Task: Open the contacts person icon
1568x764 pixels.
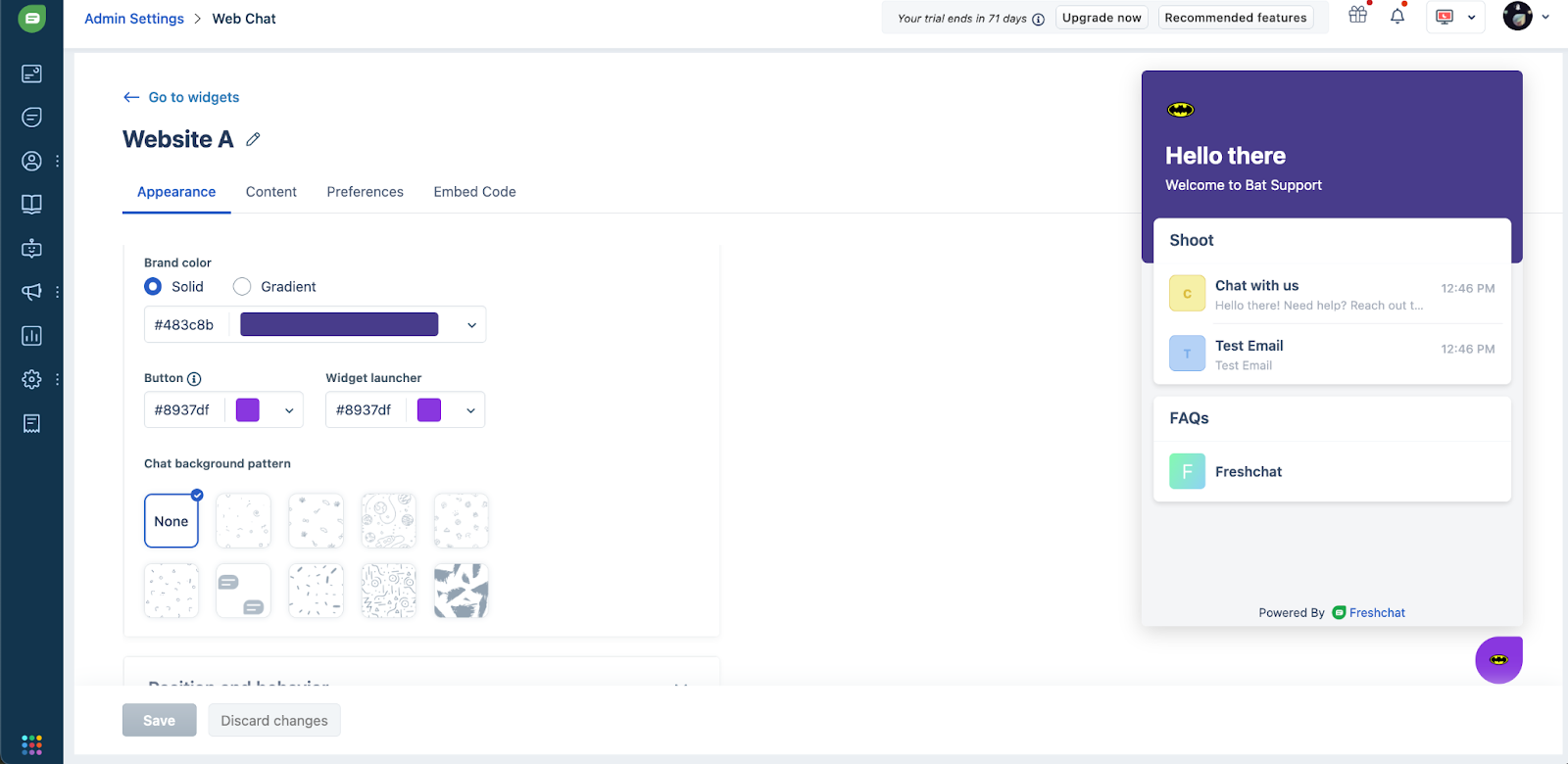Action: [31, 161]
